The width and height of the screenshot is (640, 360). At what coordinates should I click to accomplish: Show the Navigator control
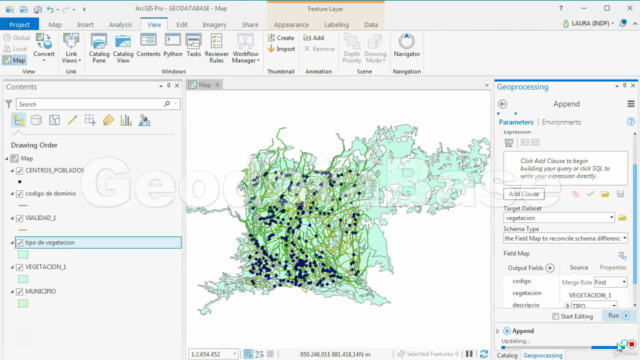pyautogui.click(x=407, y=45)
